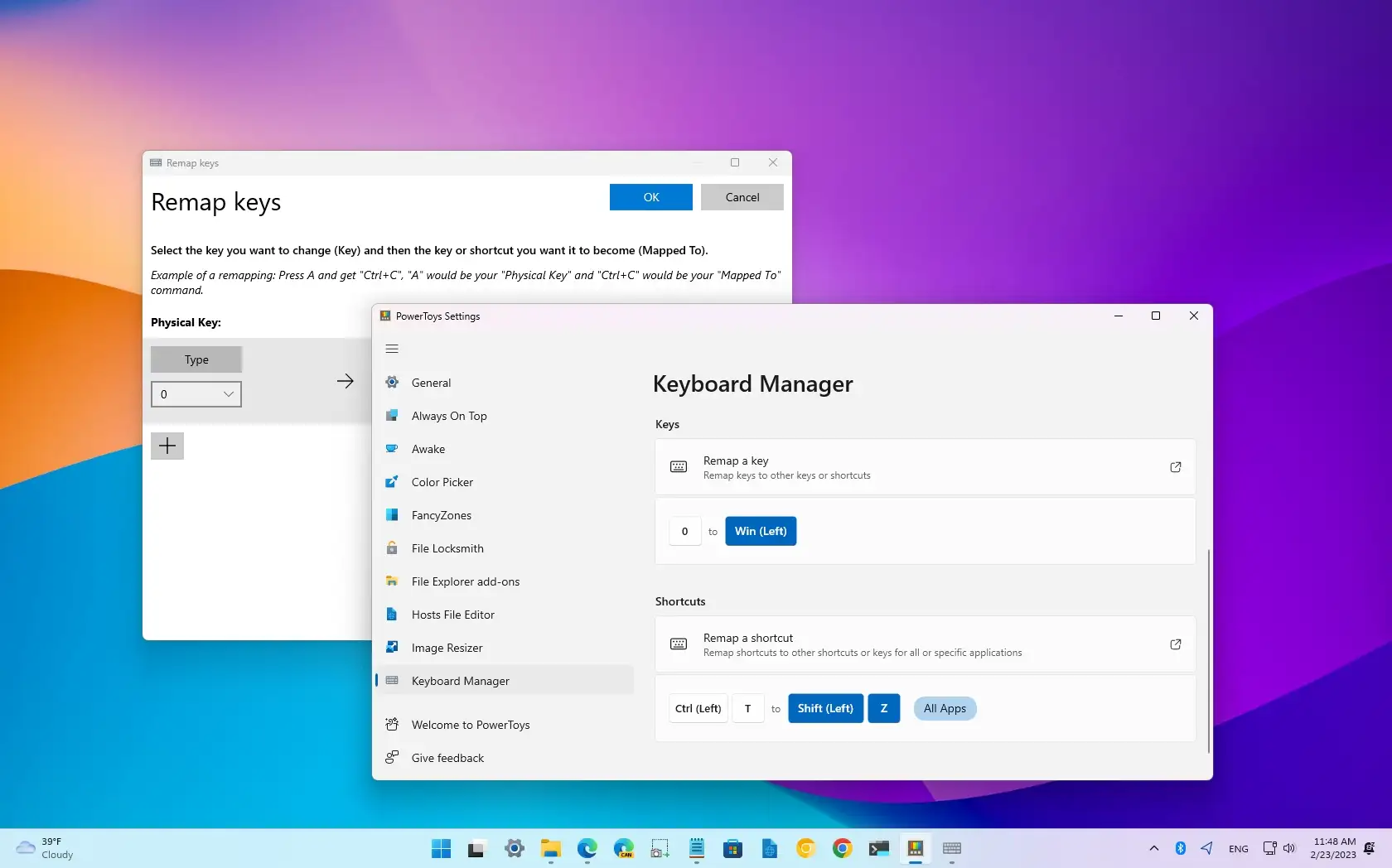Select the FancyZones module icon
Screen dimensions: 1392x868
point(392,514)
